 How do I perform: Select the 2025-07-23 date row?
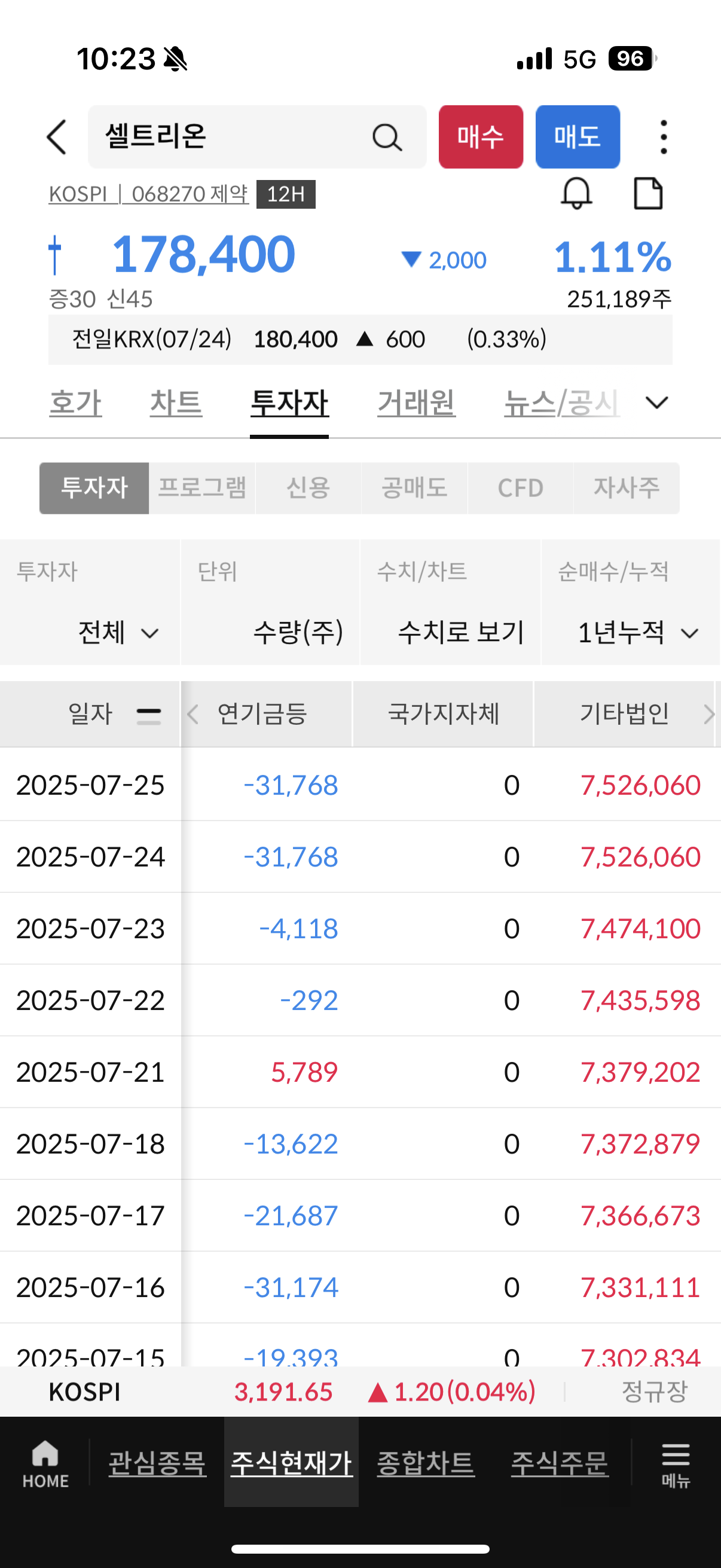[360, 928]
